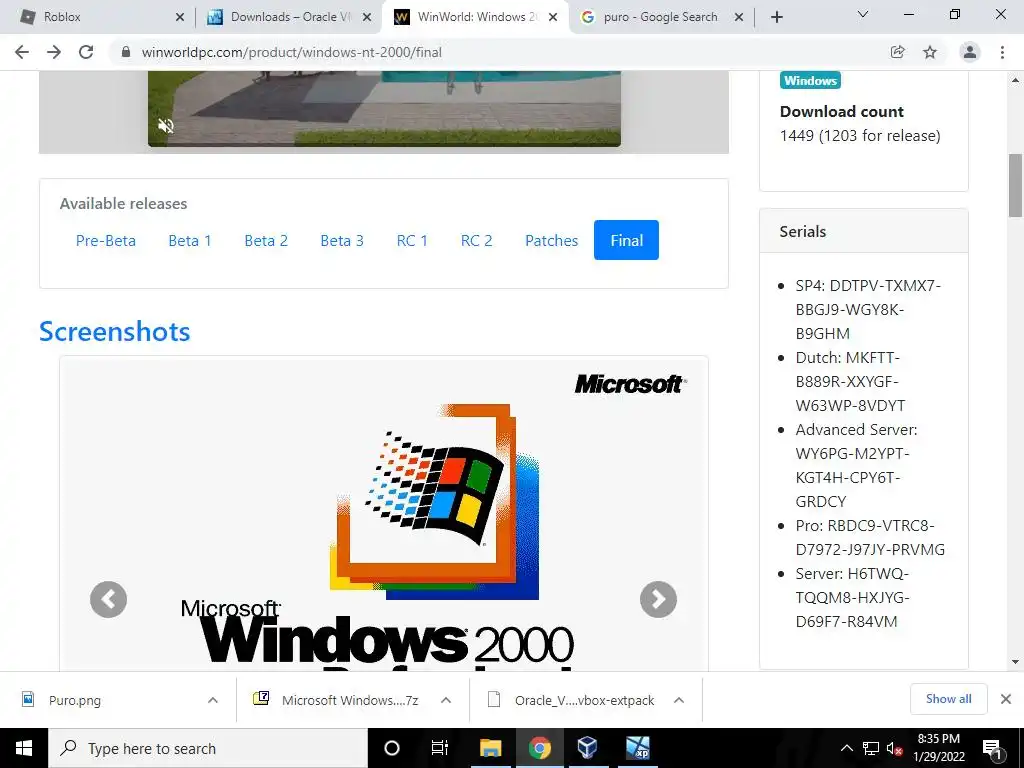
Task: Open the clock and date
Action: (x=938, y=748)
